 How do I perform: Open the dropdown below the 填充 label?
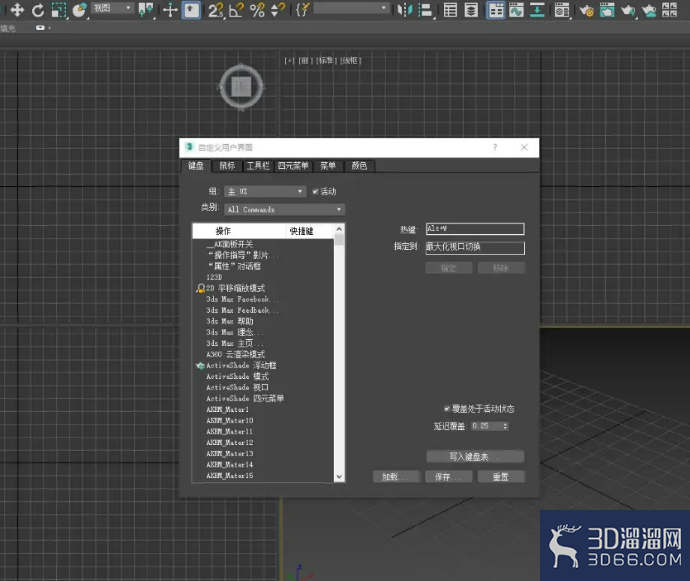[x=43, y=28]
